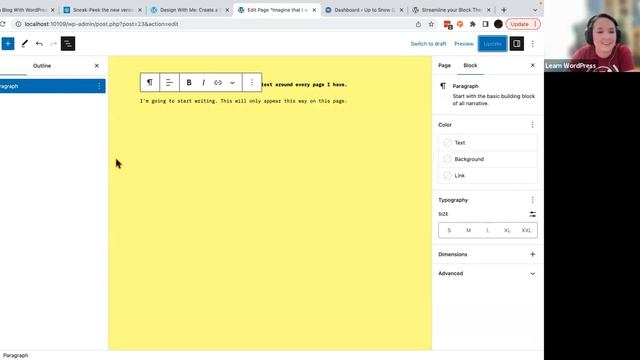Image resolution: width=640 pixels, height=360 pixels.
Task: Open options for Paragraph in list view
Action: 99,86
